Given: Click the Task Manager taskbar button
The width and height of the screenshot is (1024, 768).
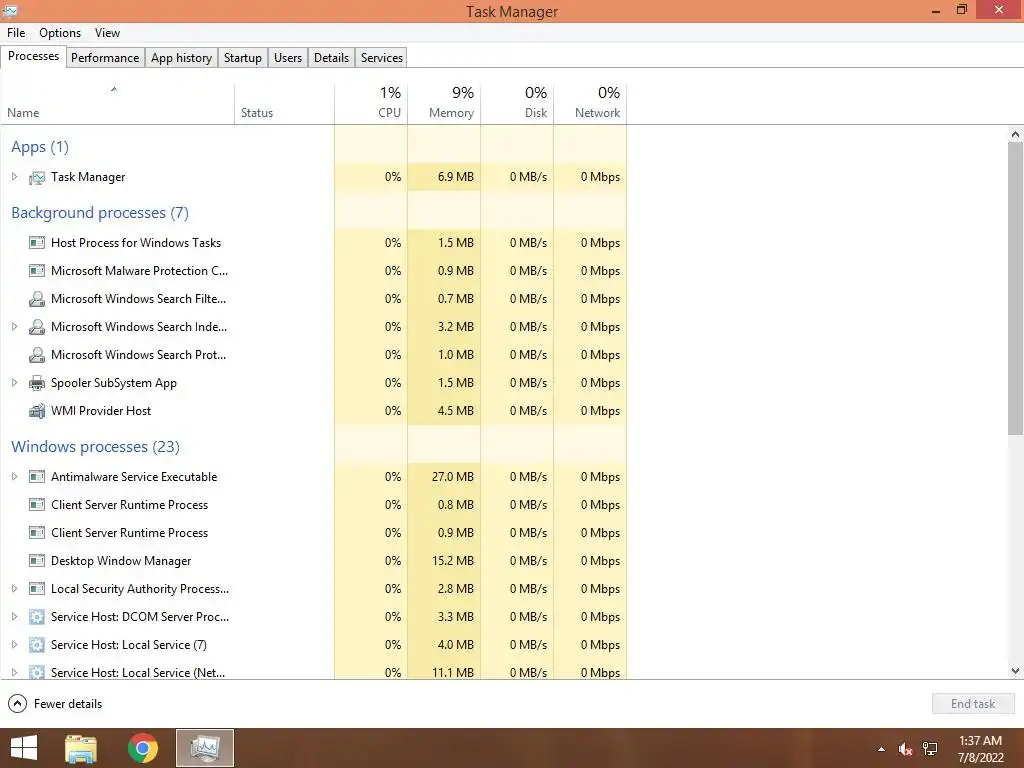Looking at the screenshot, I should pos(205,748).
